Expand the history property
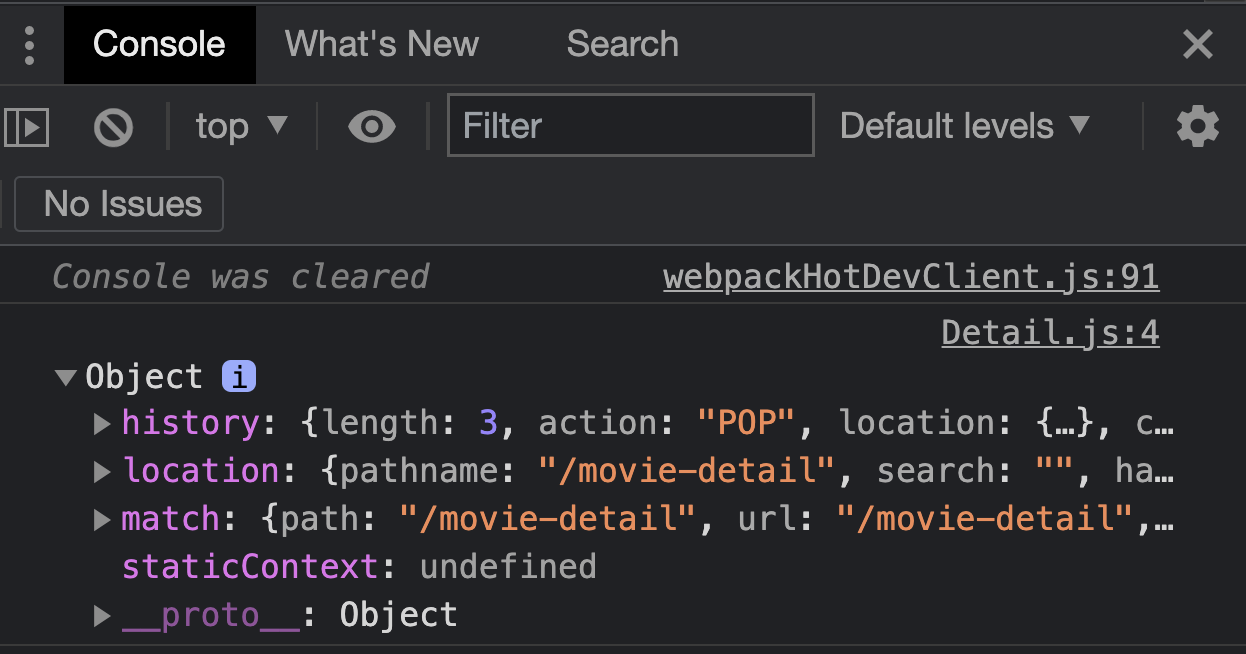The width and height of the screenshot is (1246, 654). tap(102, 424)
